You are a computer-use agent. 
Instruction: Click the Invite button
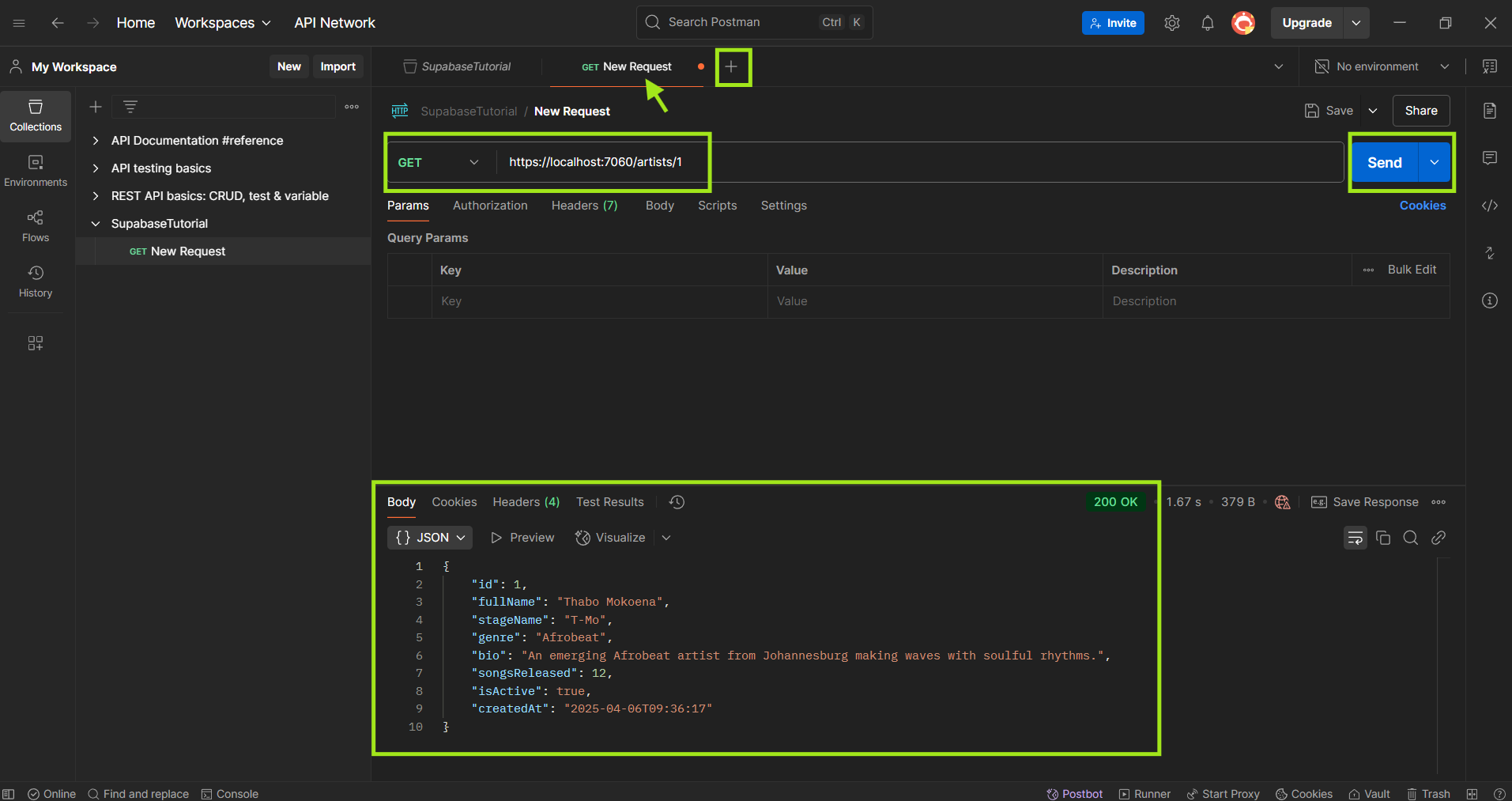1113,23
